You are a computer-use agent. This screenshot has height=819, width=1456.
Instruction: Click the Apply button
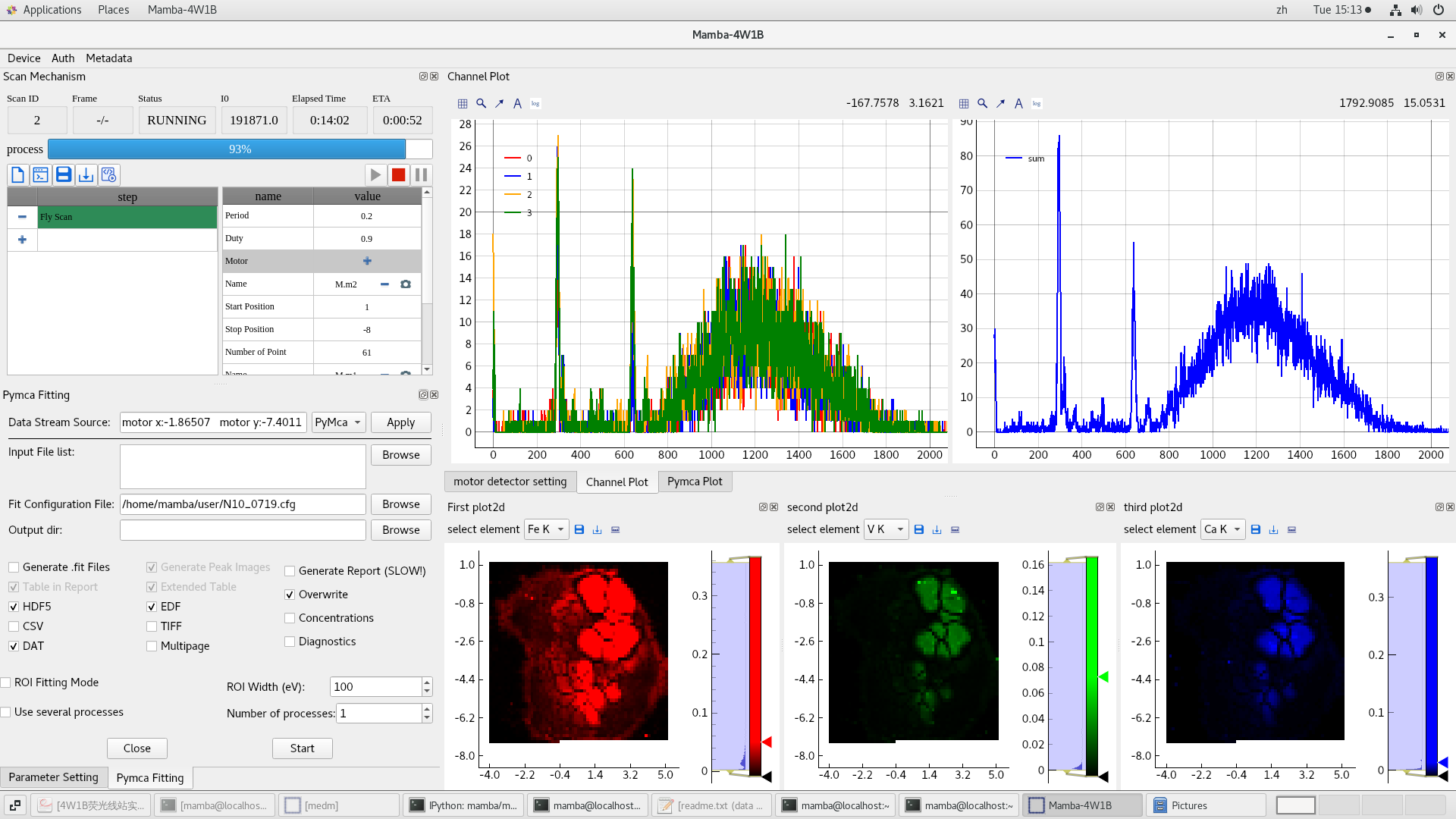400,422
